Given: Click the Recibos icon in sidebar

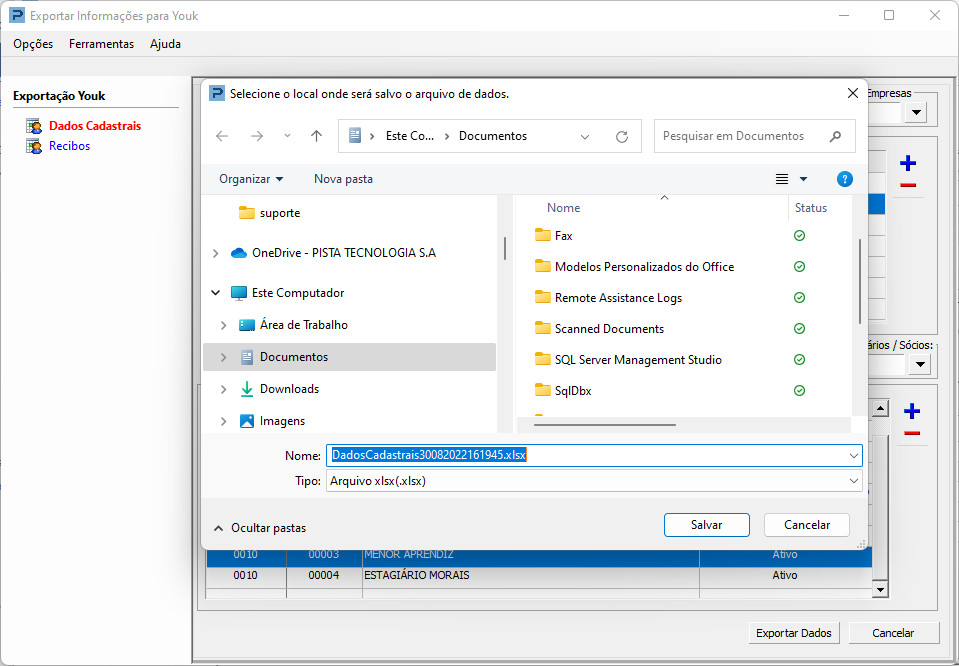Looking at the screenshot, I should 35,146.
